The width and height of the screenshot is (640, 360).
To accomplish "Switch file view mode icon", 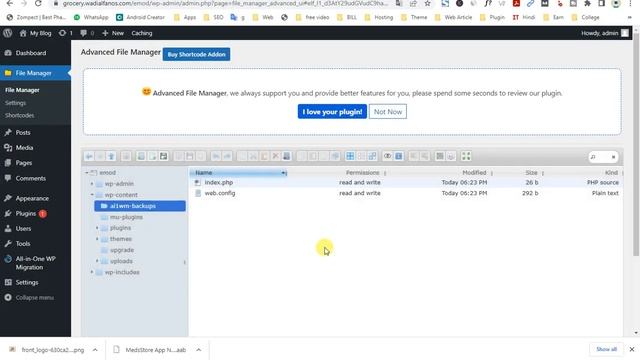I will tap(440, 156).
